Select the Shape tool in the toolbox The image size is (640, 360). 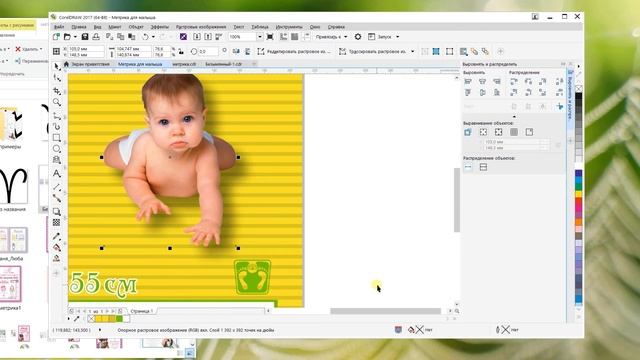point(57,78)
